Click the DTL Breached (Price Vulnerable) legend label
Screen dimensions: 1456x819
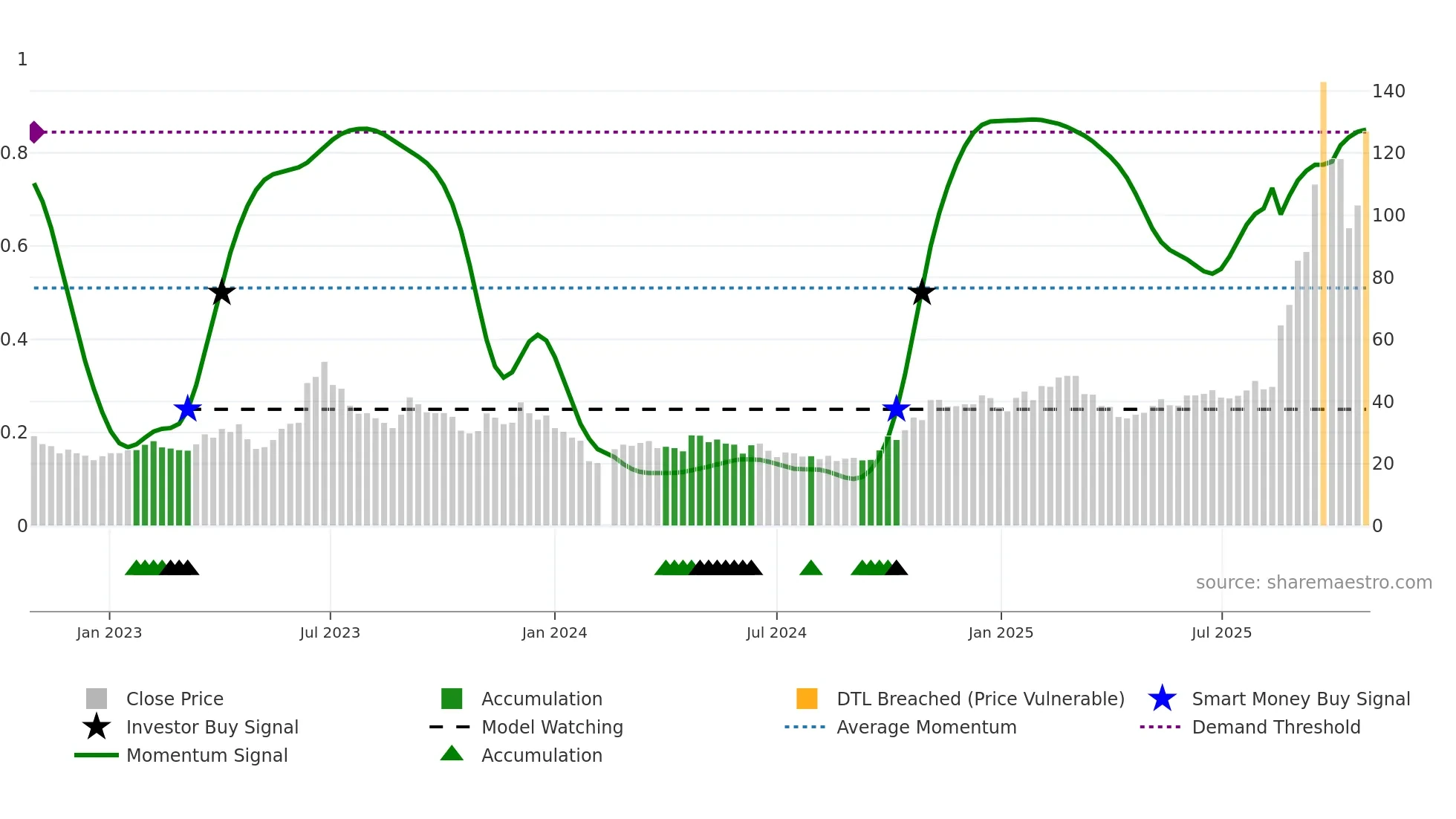(980, 699)
